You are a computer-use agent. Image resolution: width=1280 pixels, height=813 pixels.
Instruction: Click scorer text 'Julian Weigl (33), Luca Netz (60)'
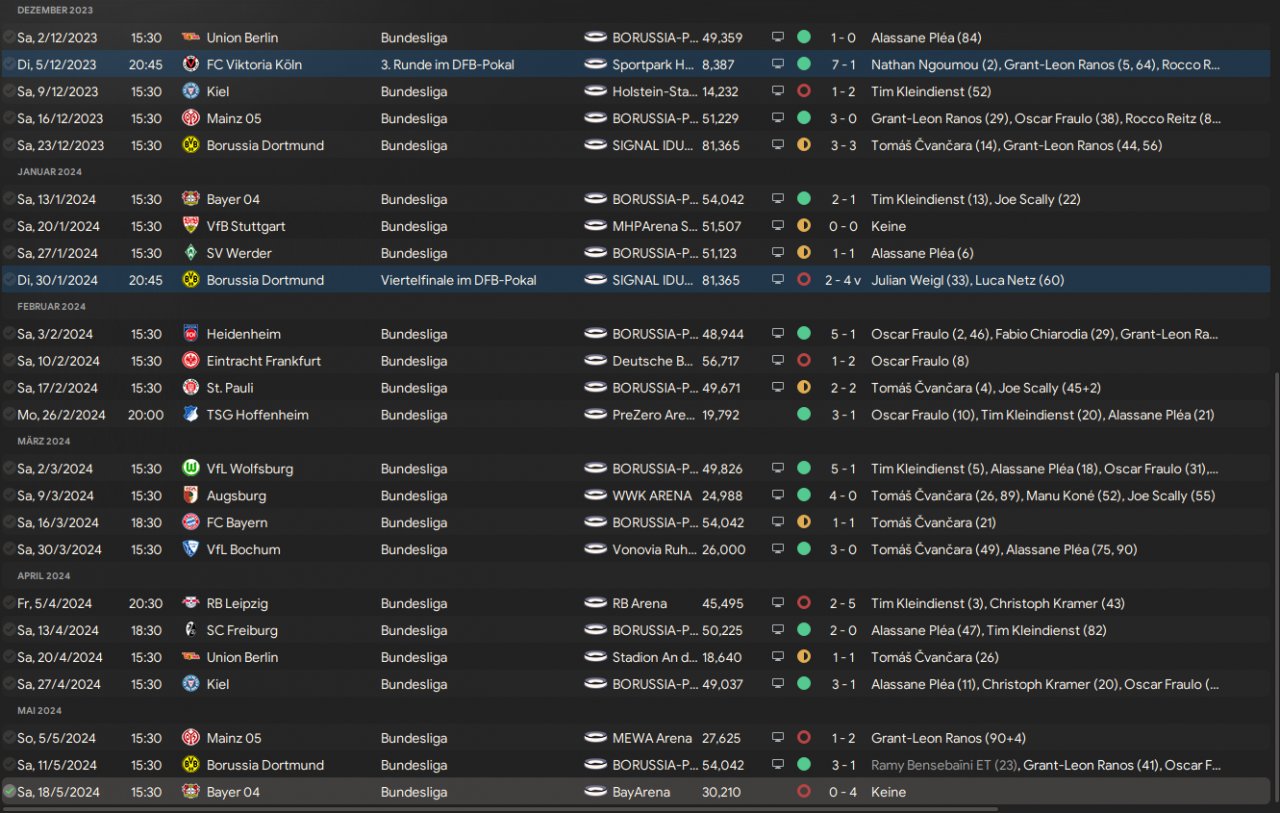pos(967,281)
